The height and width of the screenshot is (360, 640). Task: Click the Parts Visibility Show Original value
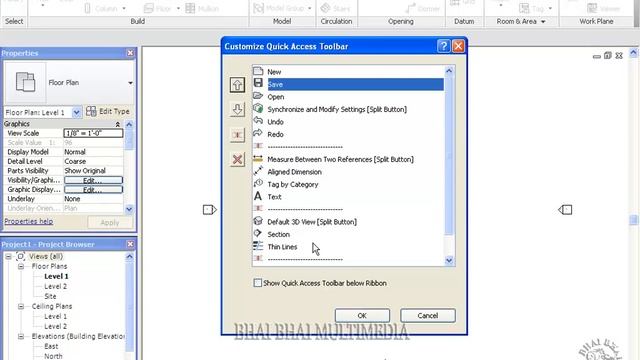(x=93, y=171)
